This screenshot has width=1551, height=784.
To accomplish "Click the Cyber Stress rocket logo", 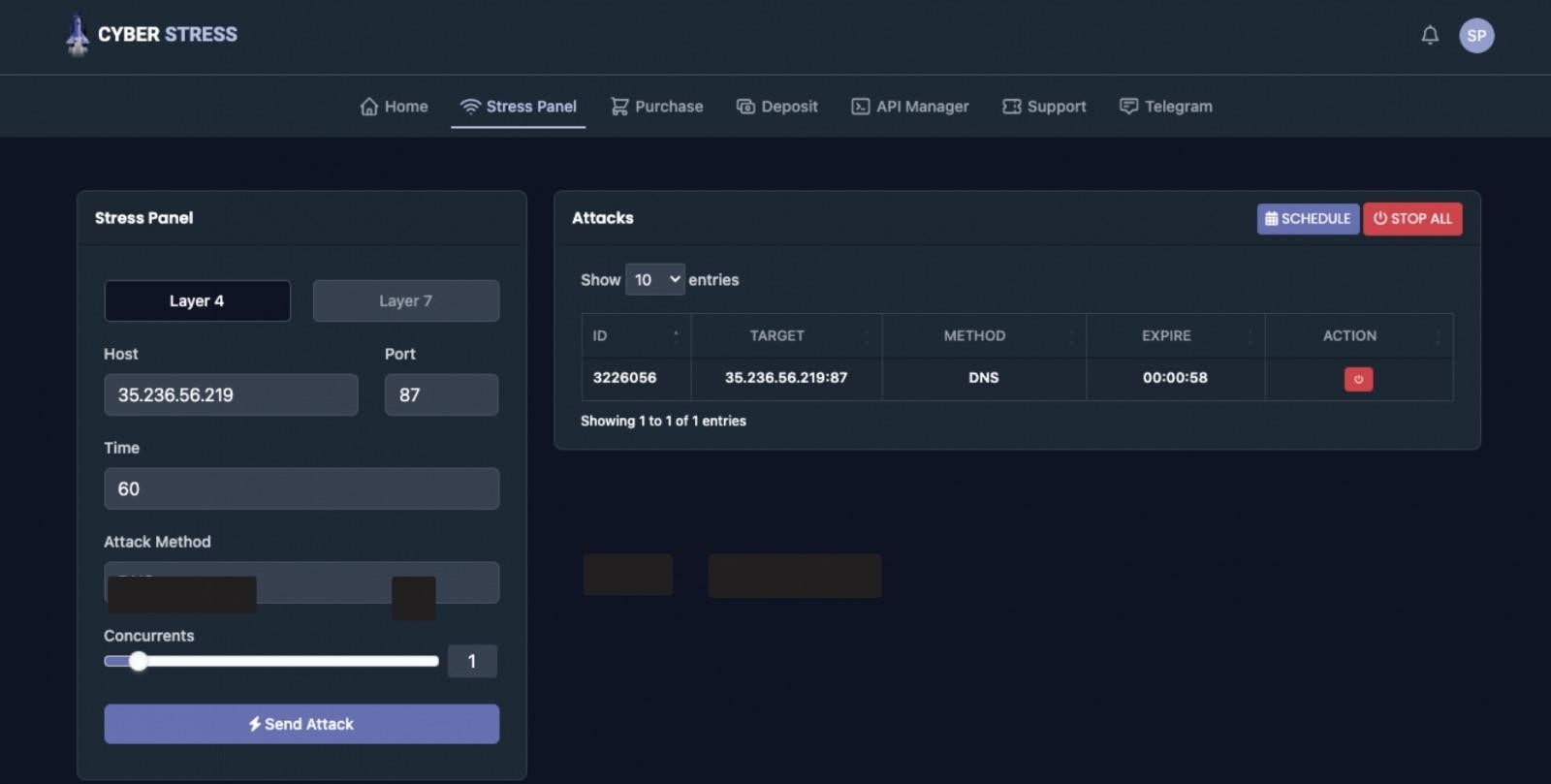I will pyautogui.click(x=78, y=35).
